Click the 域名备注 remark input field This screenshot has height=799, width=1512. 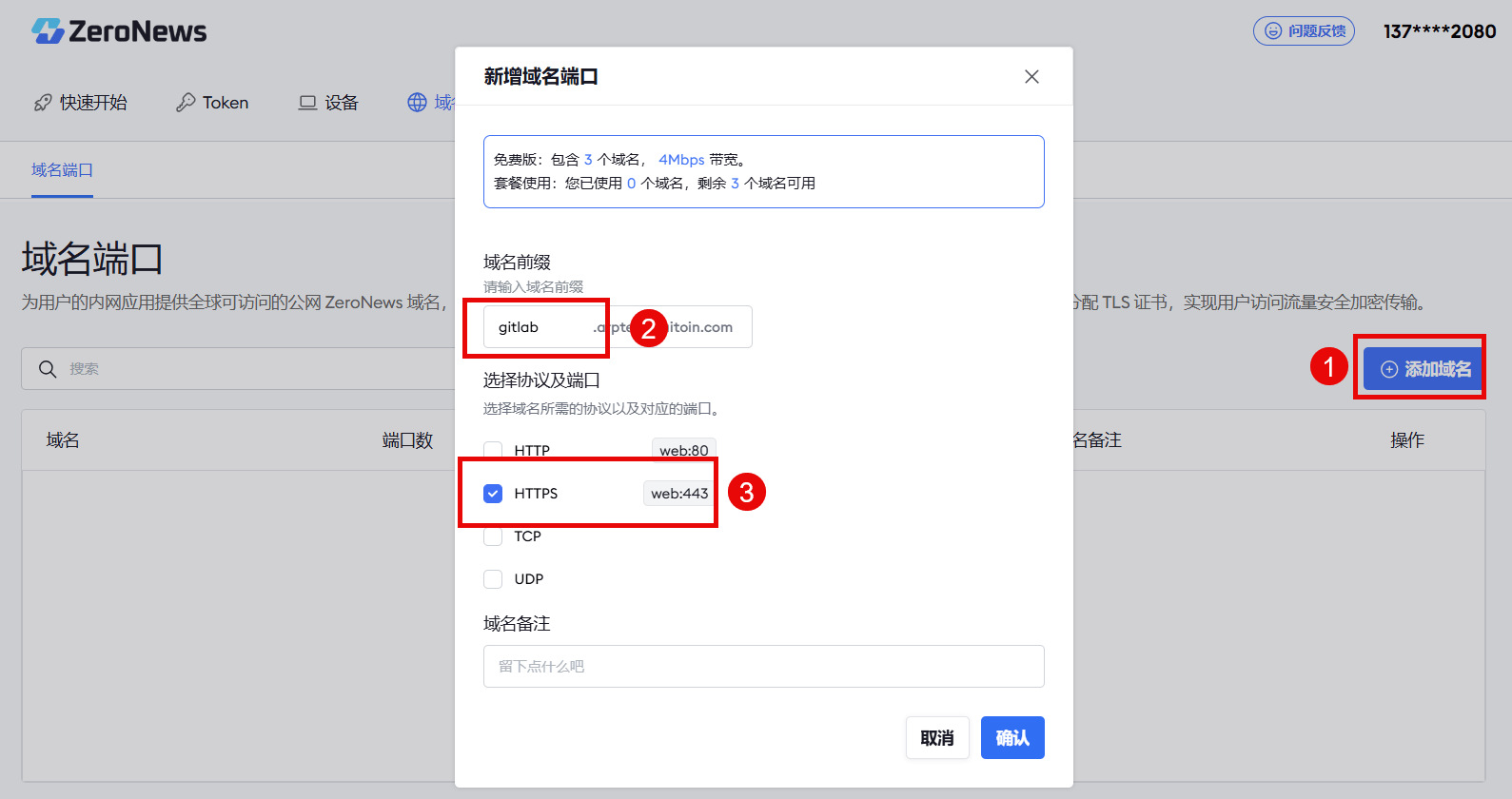(764, 666)
